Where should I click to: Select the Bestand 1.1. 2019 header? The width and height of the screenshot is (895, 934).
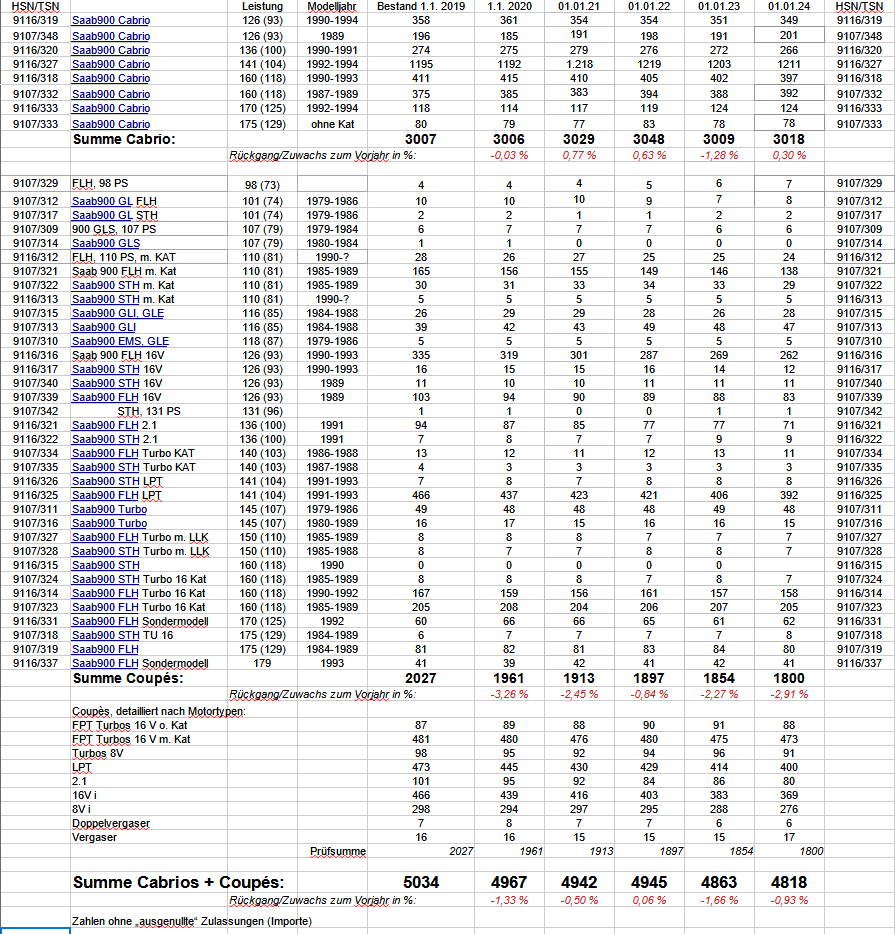[421, 7]
